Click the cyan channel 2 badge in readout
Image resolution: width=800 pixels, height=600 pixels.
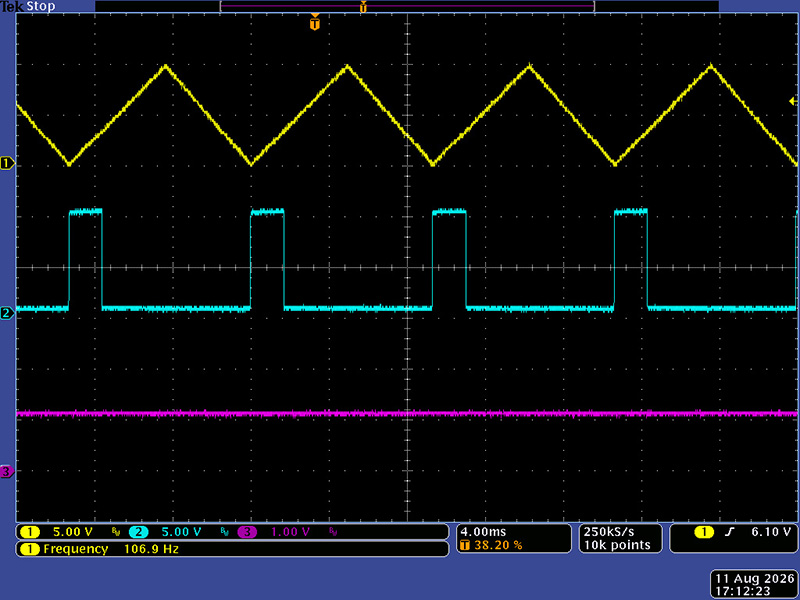[138, 532]
